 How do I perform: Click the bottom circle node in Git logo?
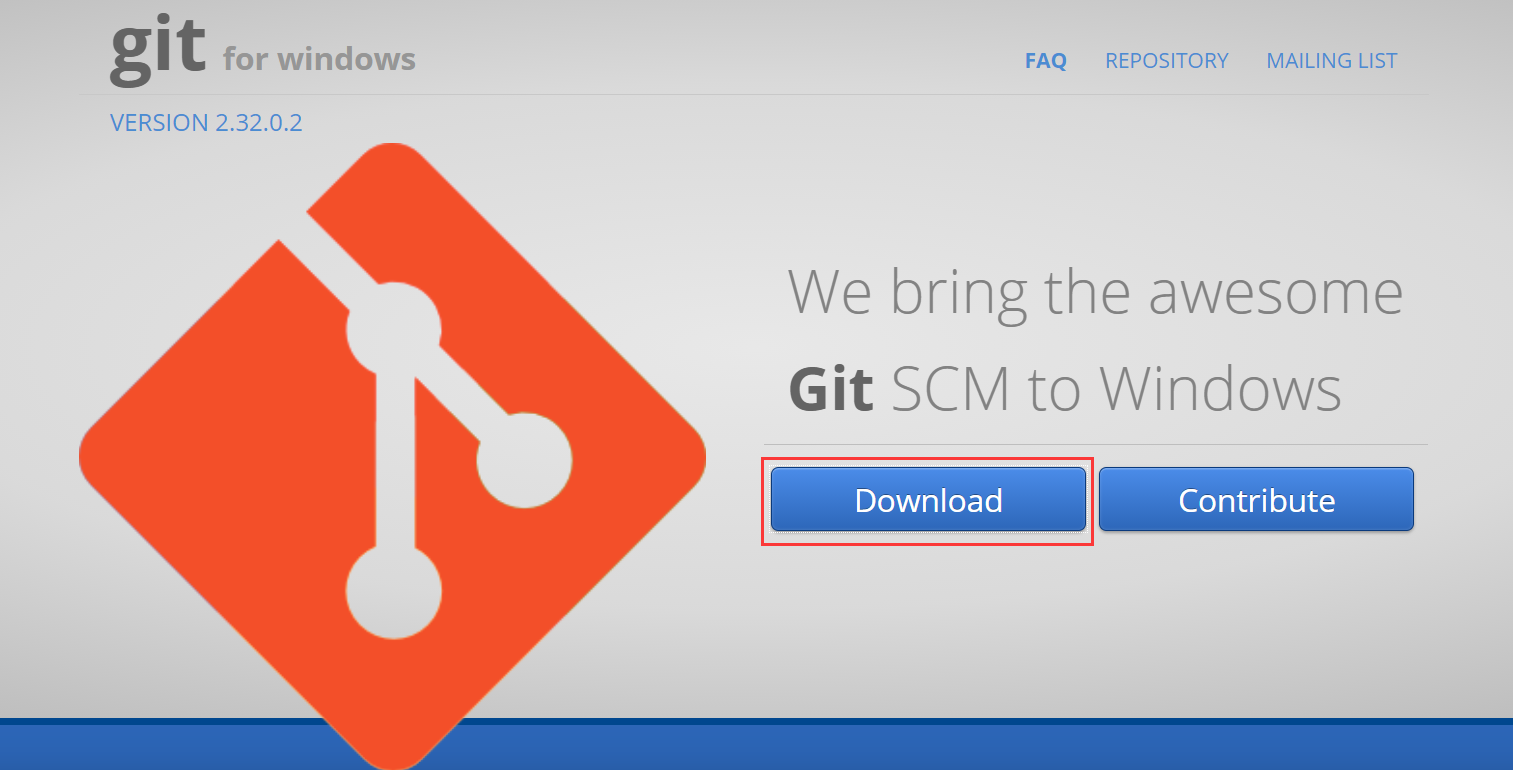[x=393, y=592]
